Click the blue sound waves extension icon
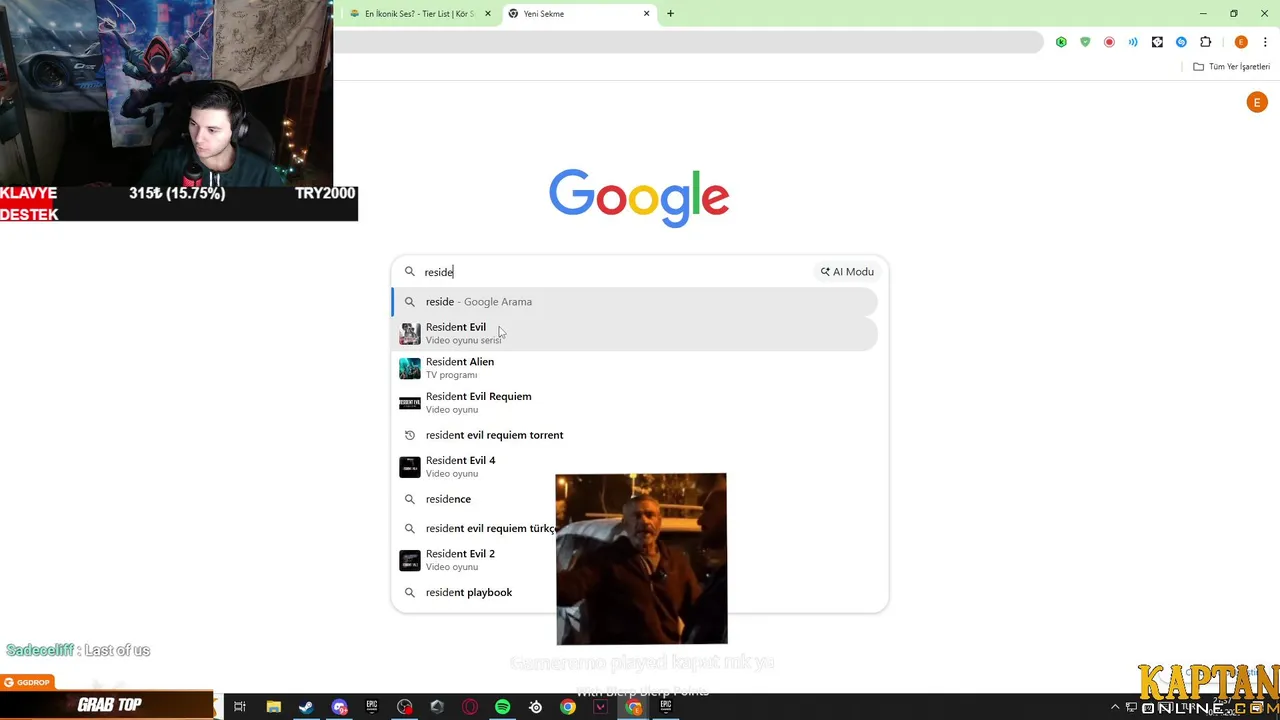 pyautogui.click(x=1133, y=42)
